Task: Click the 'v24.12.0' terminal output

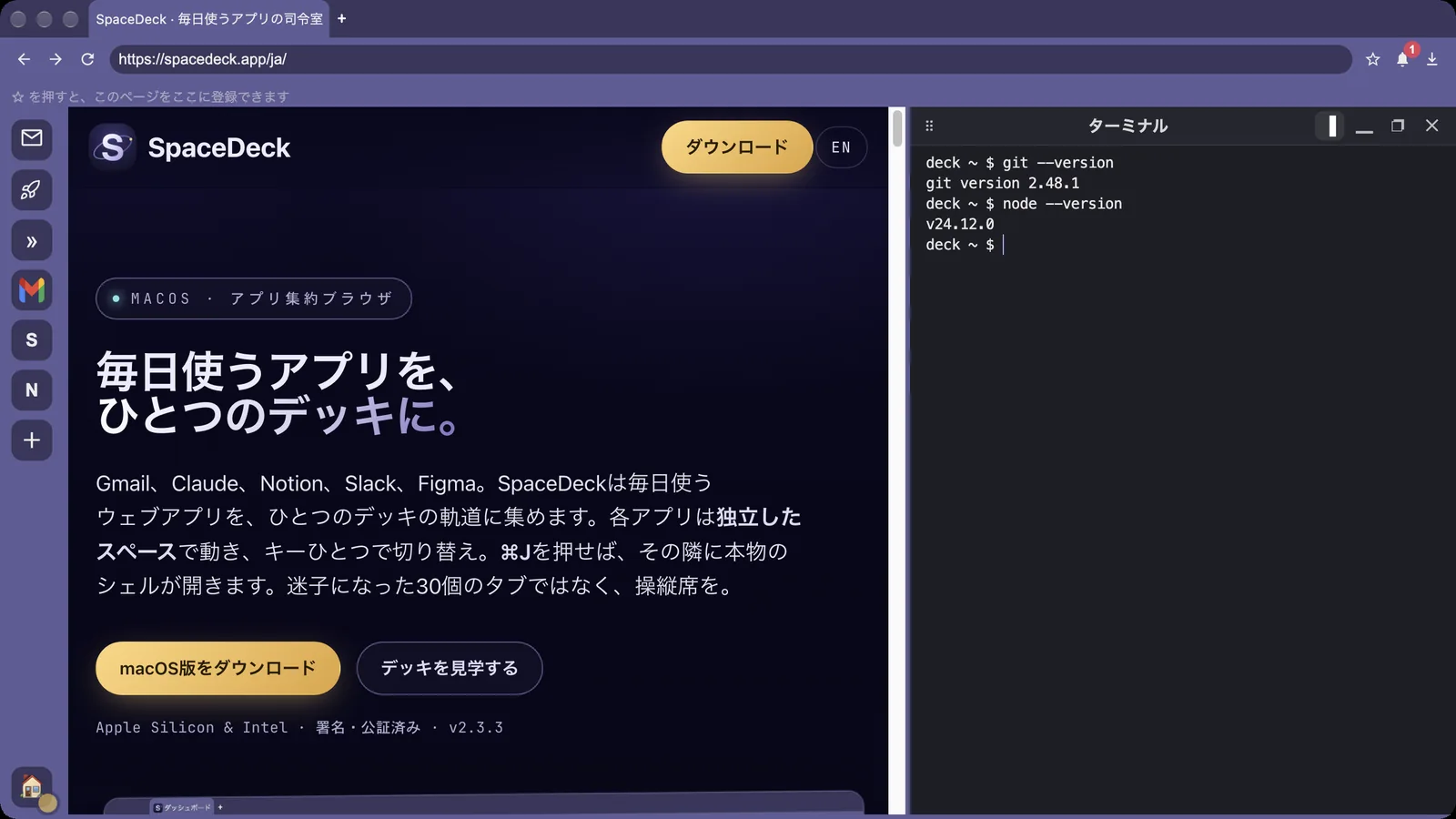Action: [959, 224]
